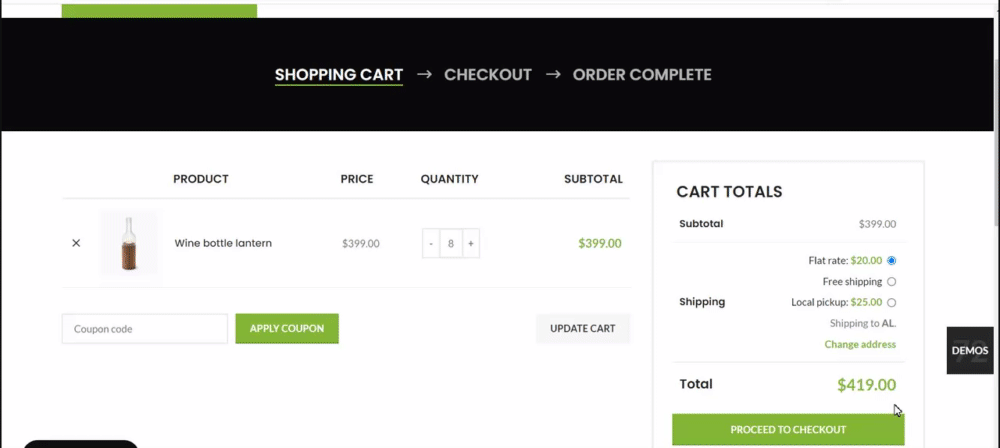Decrease quantity with minus button

point(431,243)
